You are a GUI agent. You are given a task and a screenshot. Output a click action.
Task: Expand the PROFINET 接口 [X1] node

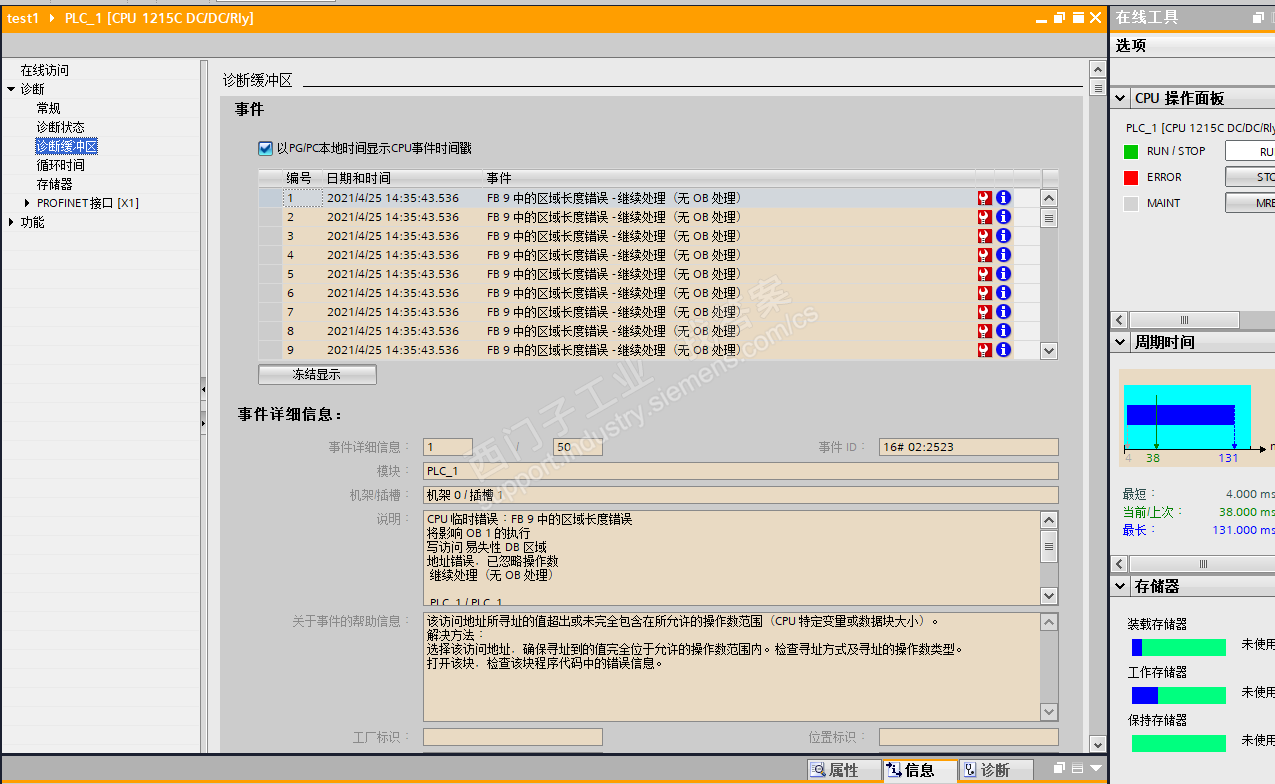point(27,203)
